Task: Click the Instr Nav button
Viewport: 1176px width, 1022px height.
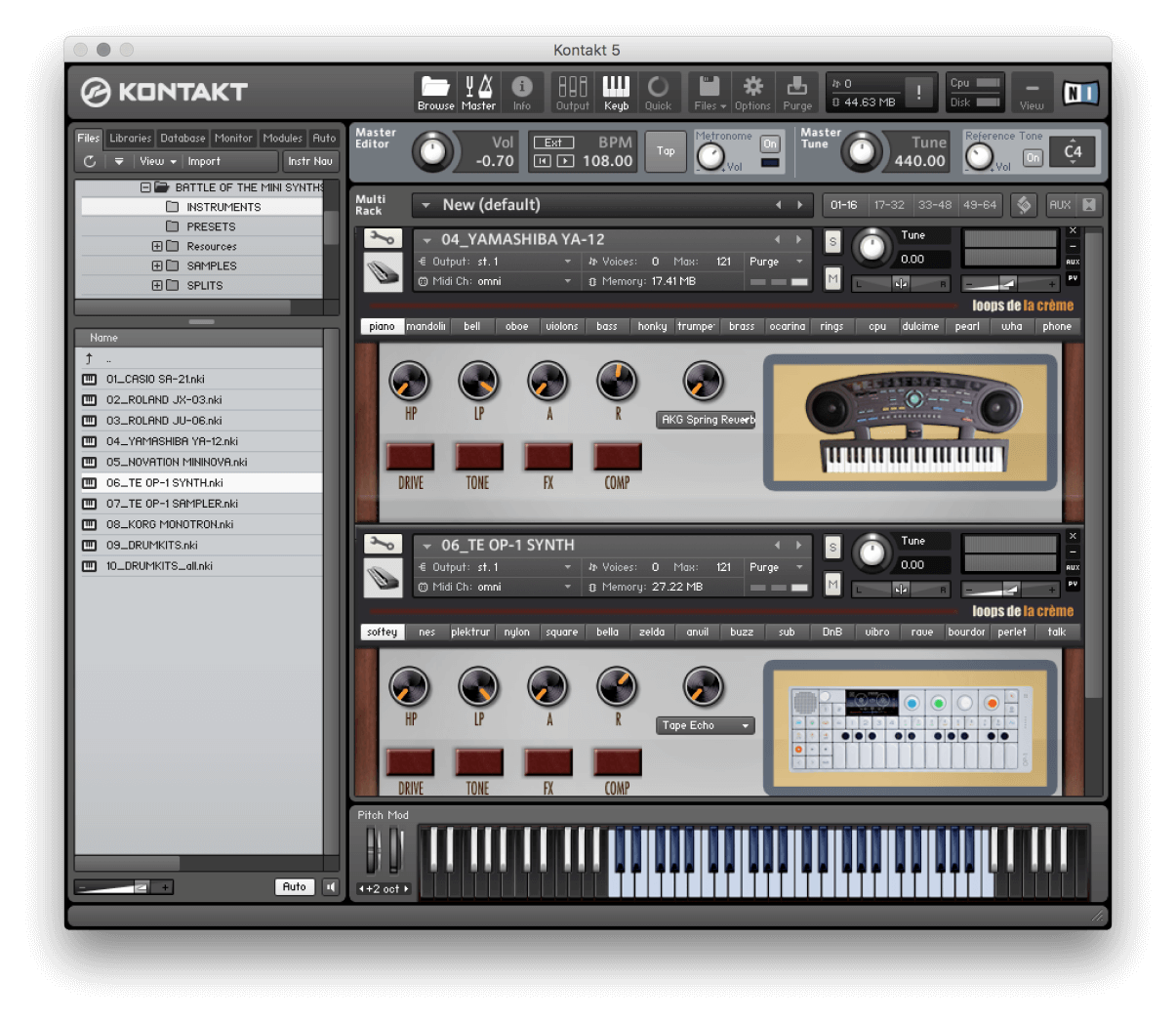Action: pyautogui.click(x=310, y=161)
